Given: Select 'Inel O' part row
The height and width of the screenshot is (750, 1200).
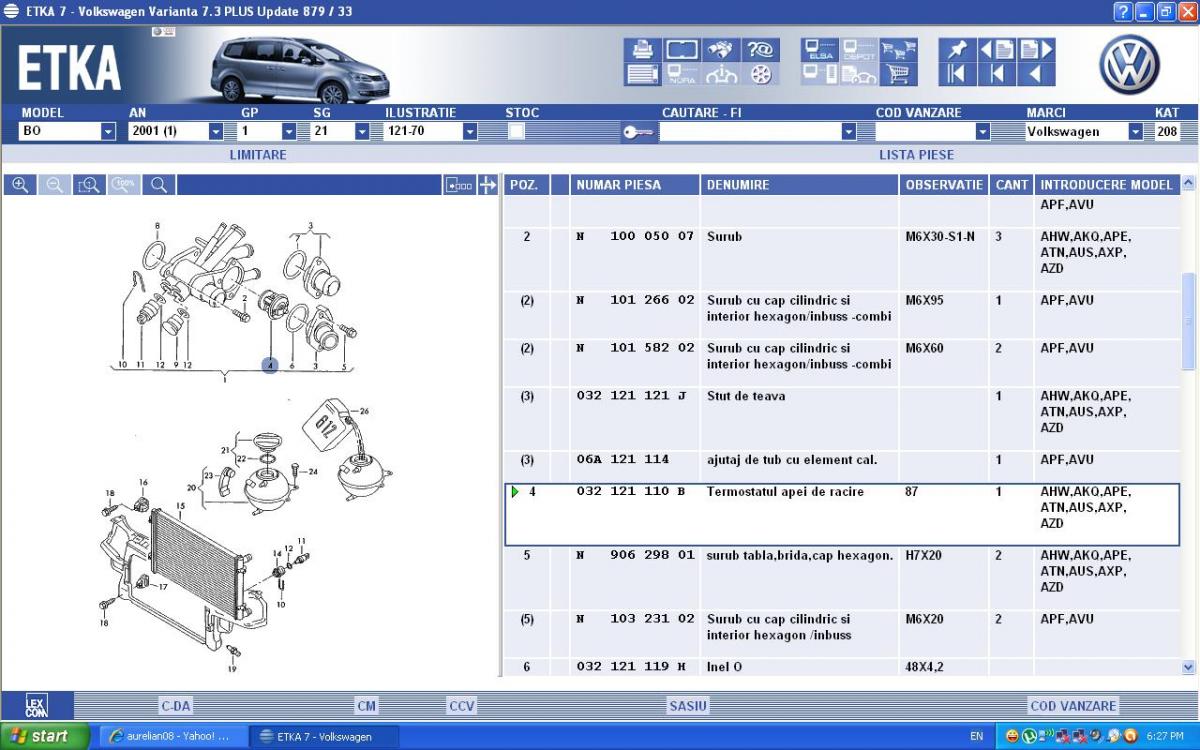Looking at the screenshot, I should click(842, 667).
